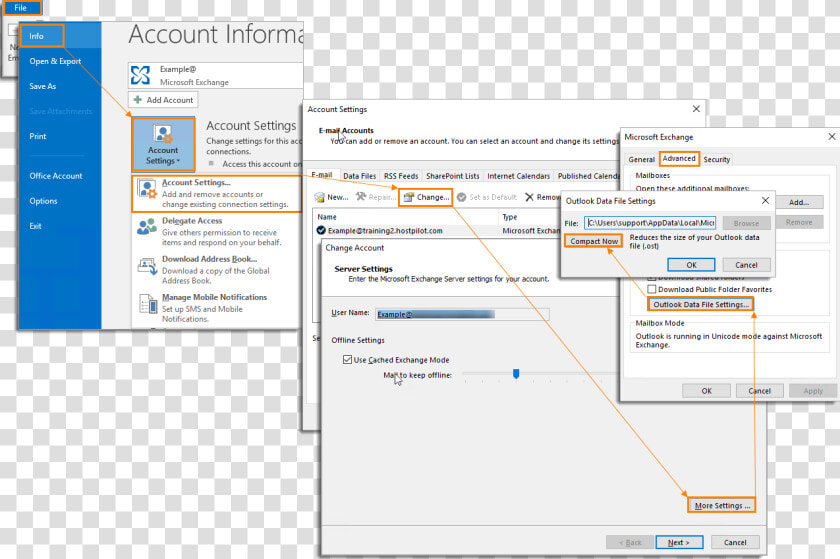
Task: Click Cancel in Outlook Data File Settings
Action: [x=746, y=265]
